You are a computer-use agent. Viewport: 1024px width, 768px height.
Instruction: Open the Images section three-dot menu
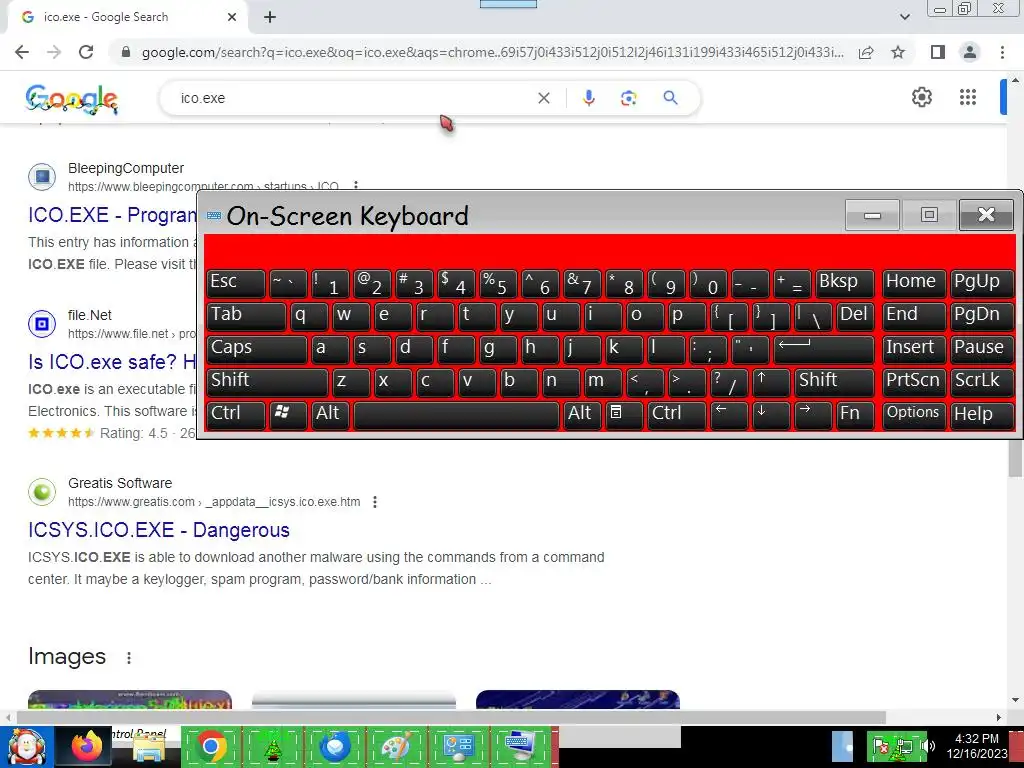click(129, 658)
